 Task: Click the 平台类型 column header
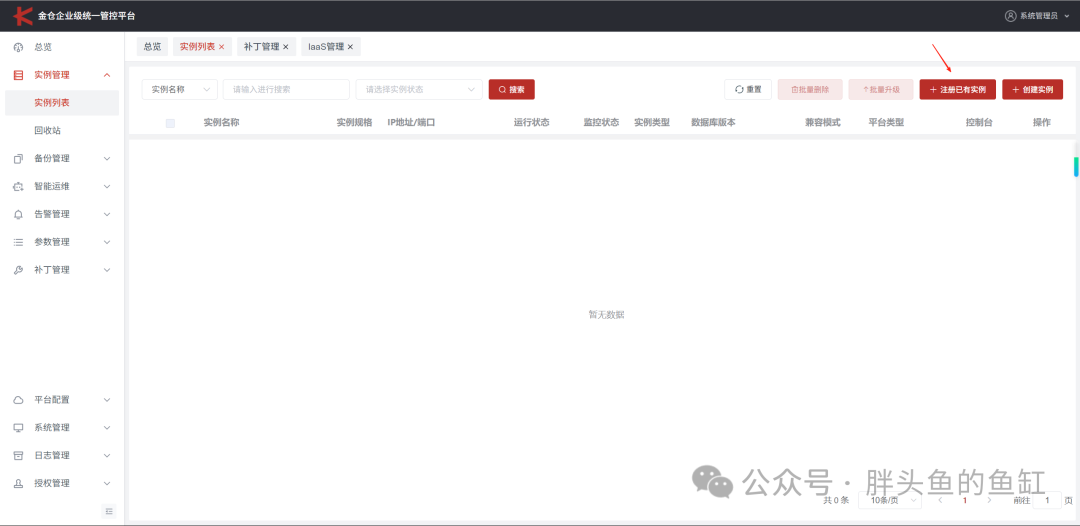point(886,123)
